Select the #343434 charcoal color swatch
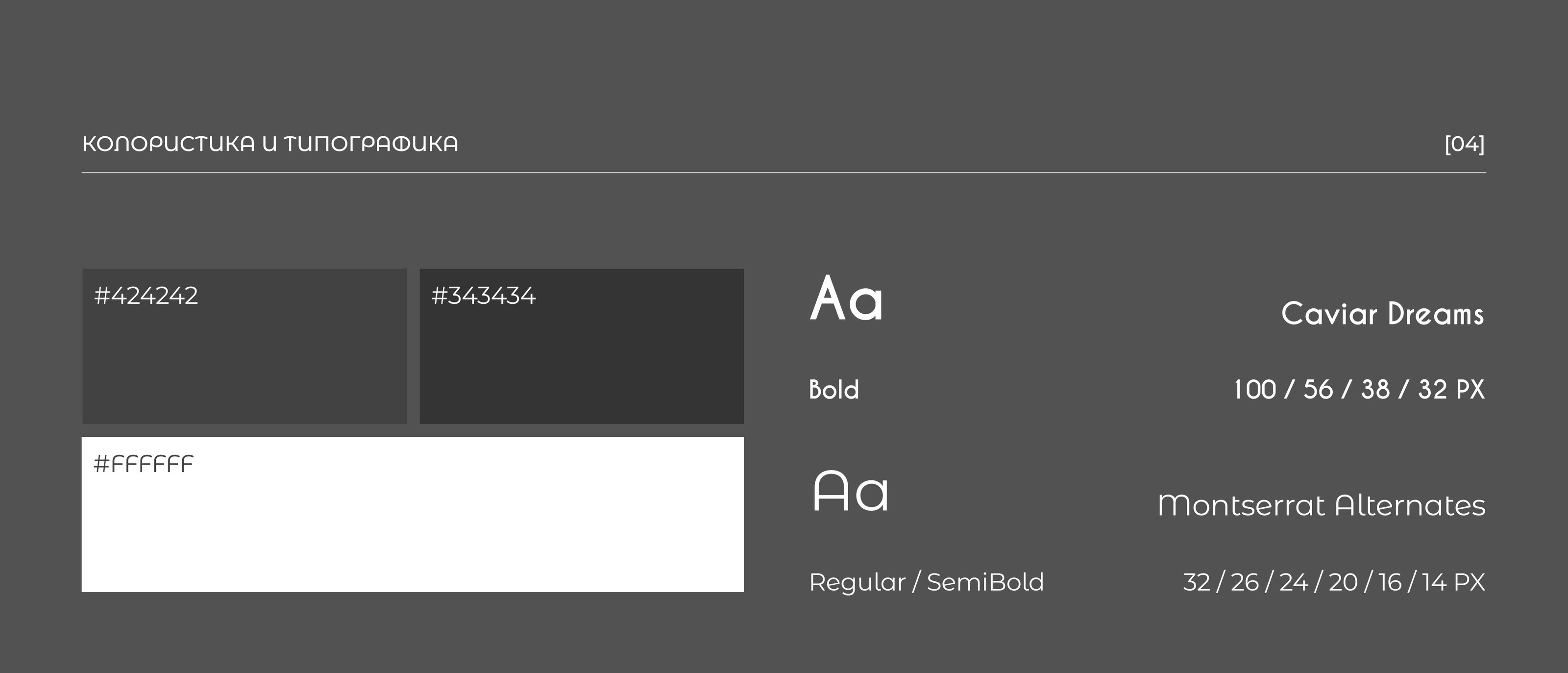 click(x=581, y=359)
